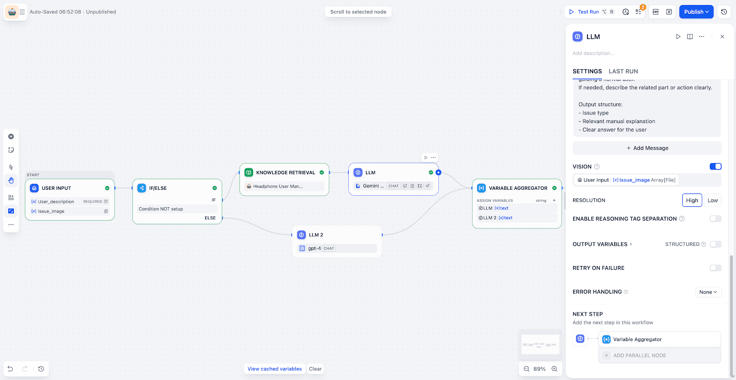Open version history icon beside Publish
The width and height of the screenshot is (736, 380).
[724, 12]
